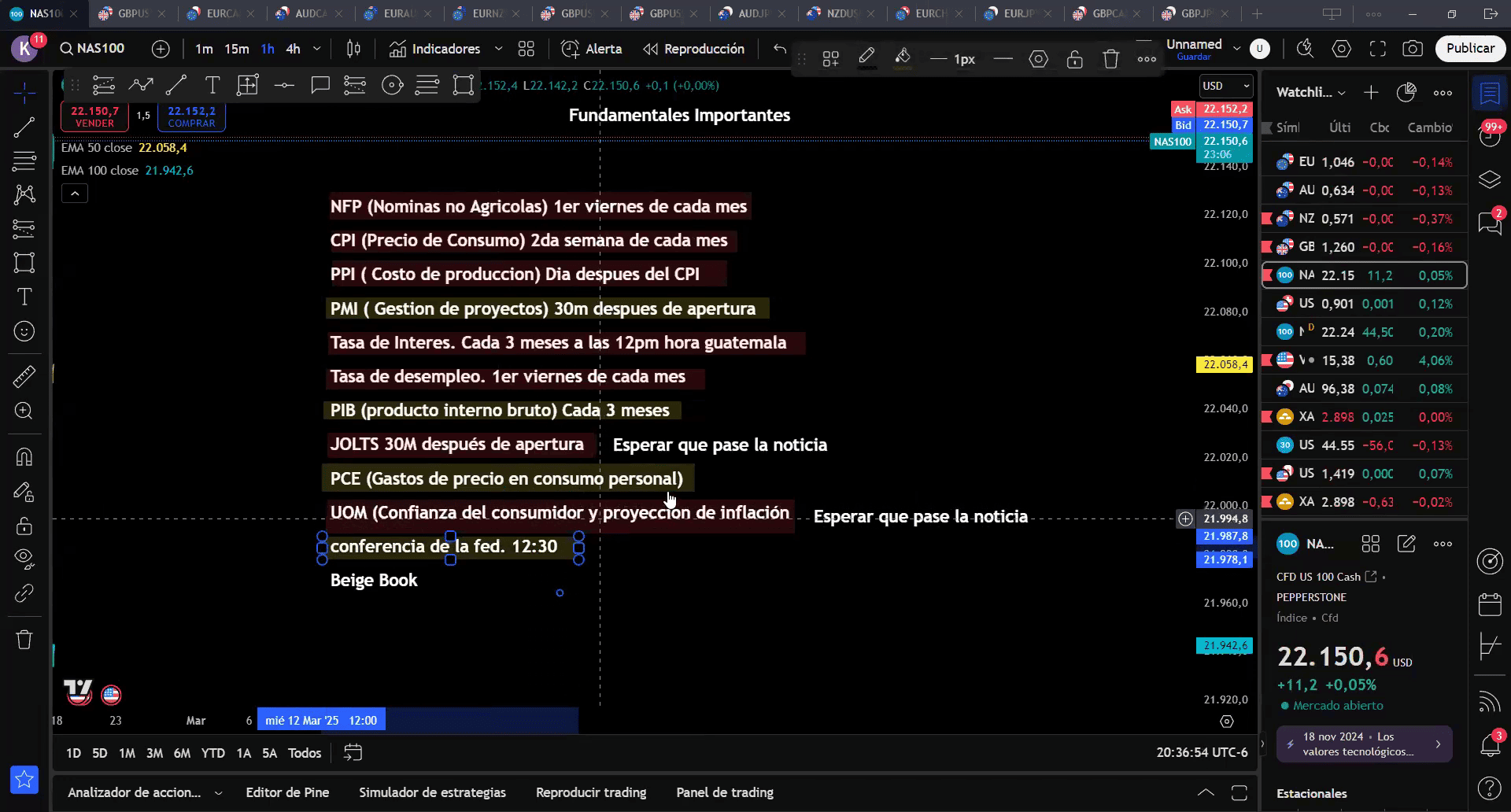Open the Indicadores button
1511x812 pixels.
[434, 49]
